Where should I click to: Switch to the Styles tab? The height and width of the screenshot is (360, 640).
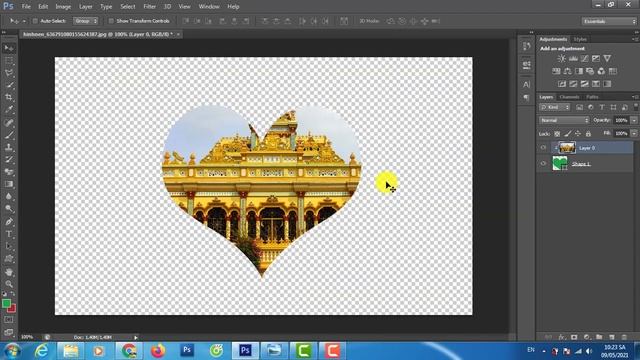click(580, 40)
